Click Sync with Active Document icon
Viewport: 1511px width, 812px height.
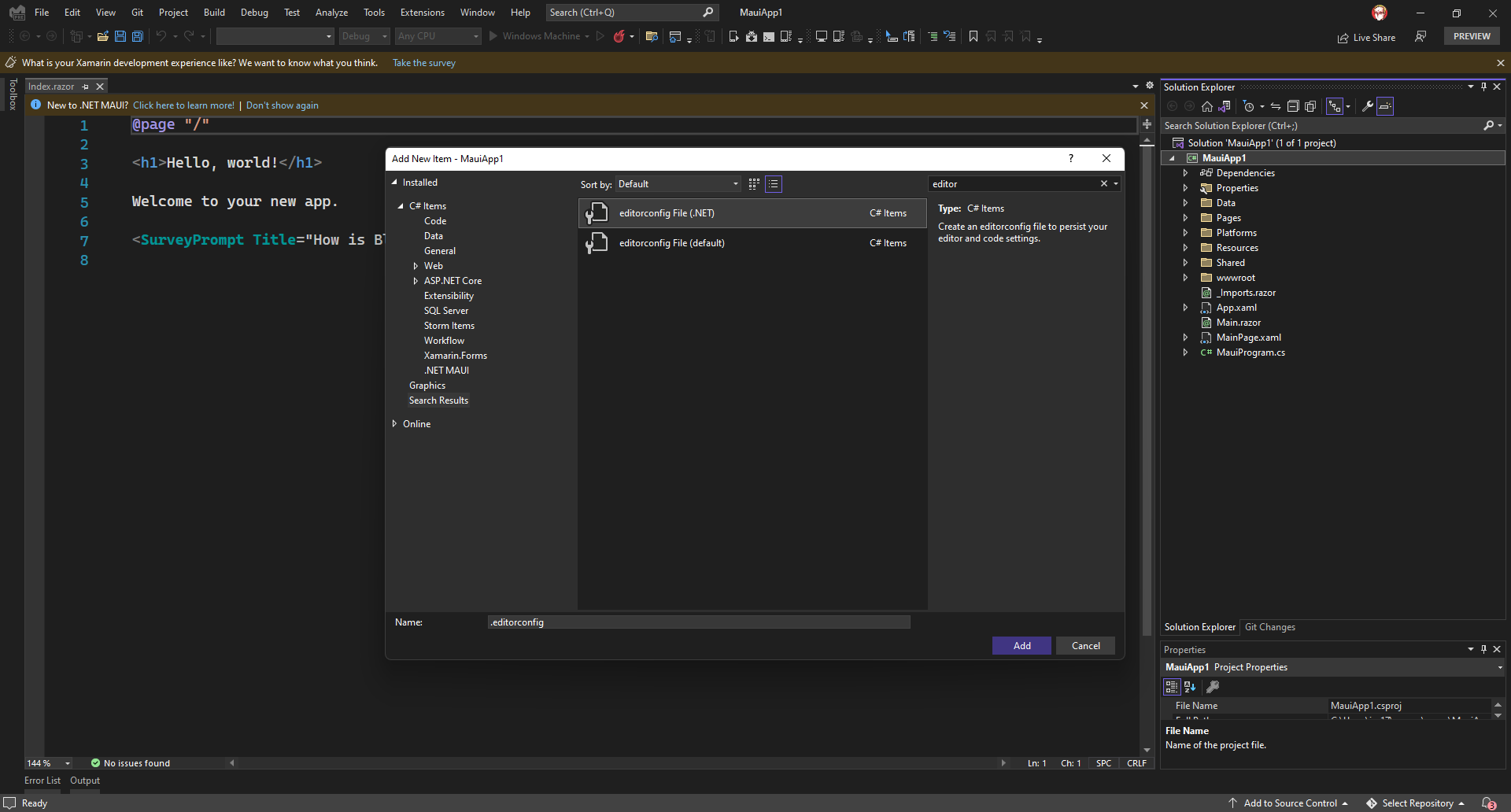click(x=1275, y=106)
